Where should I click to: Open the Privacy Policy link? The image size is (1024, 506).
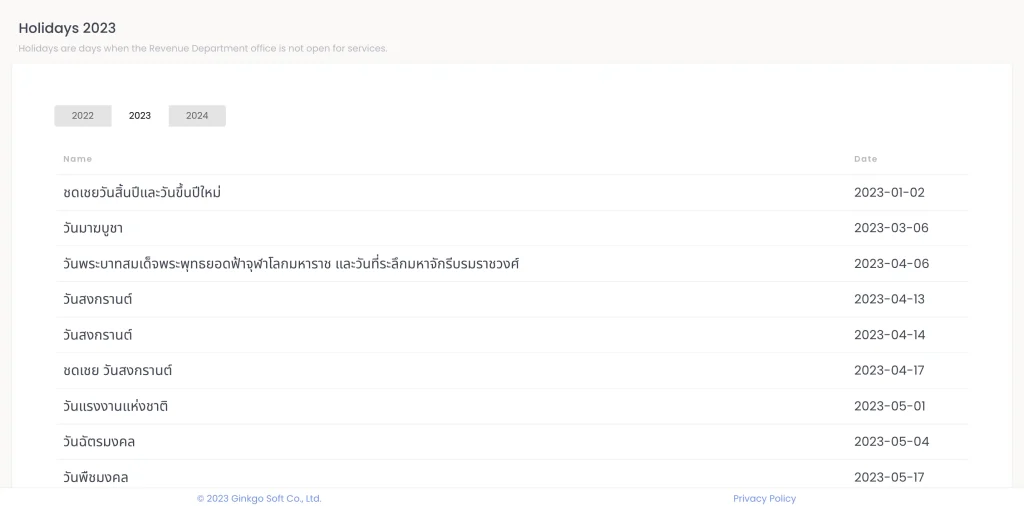click(764, 498)
